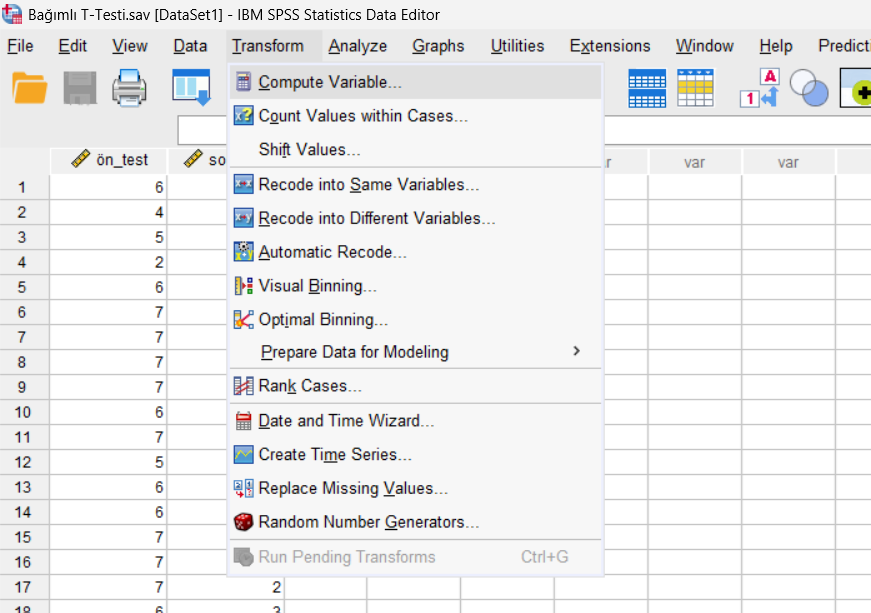
Task: Open the Date and Time Wizard
Action: (346, 420)
